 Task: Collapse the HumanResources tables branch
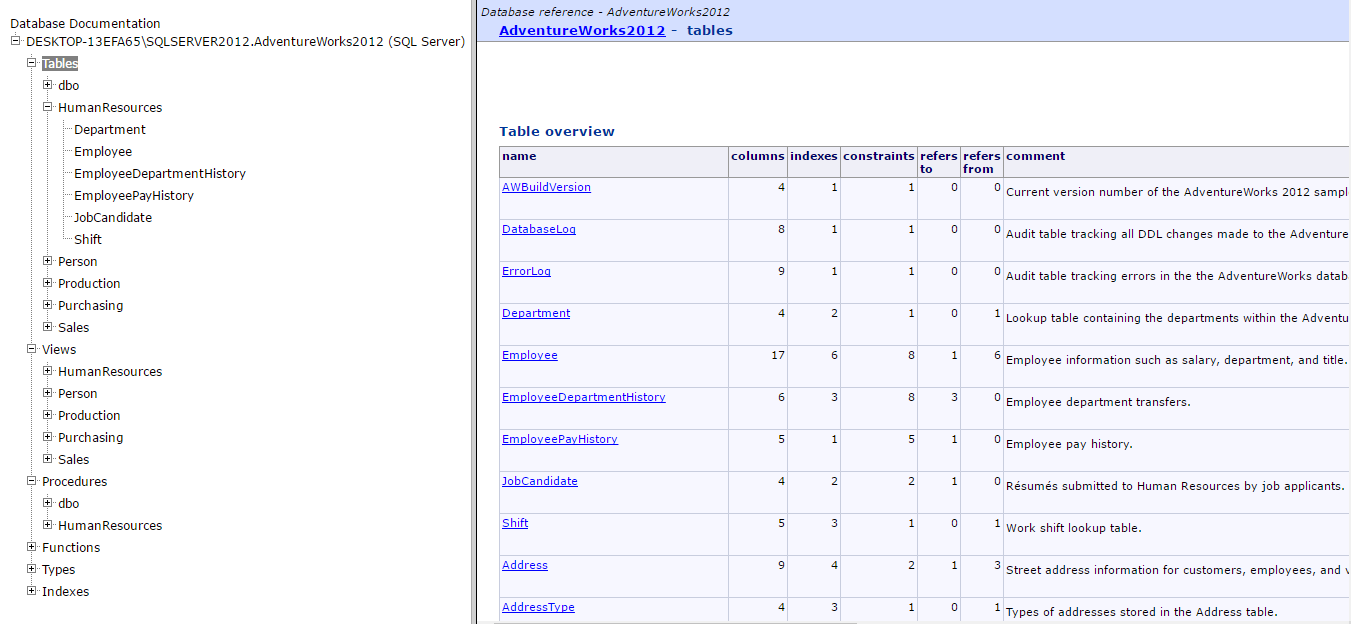click(48, 107)
